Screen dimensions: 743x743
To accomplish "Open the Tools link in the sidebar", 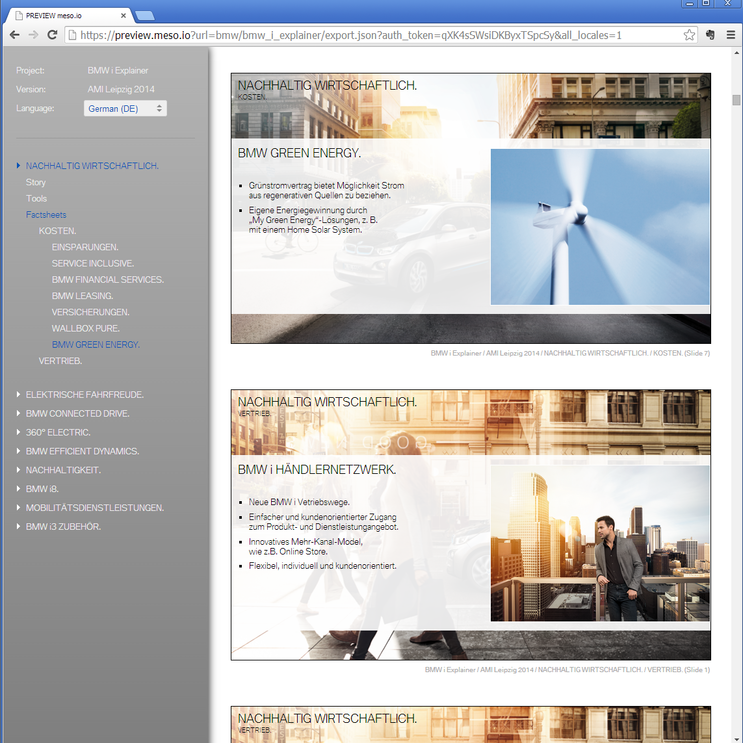I will [x=37, y=199].
